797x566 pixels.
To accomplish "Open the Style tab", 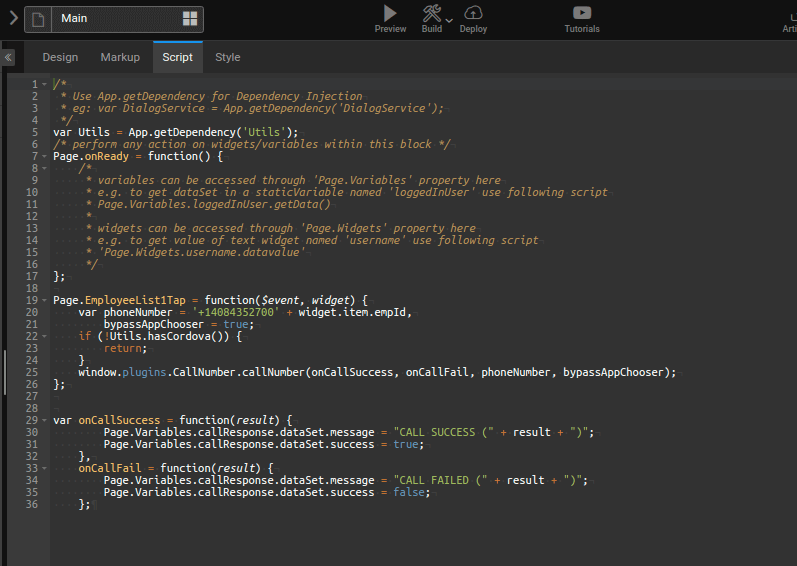I will pos(228,57).
